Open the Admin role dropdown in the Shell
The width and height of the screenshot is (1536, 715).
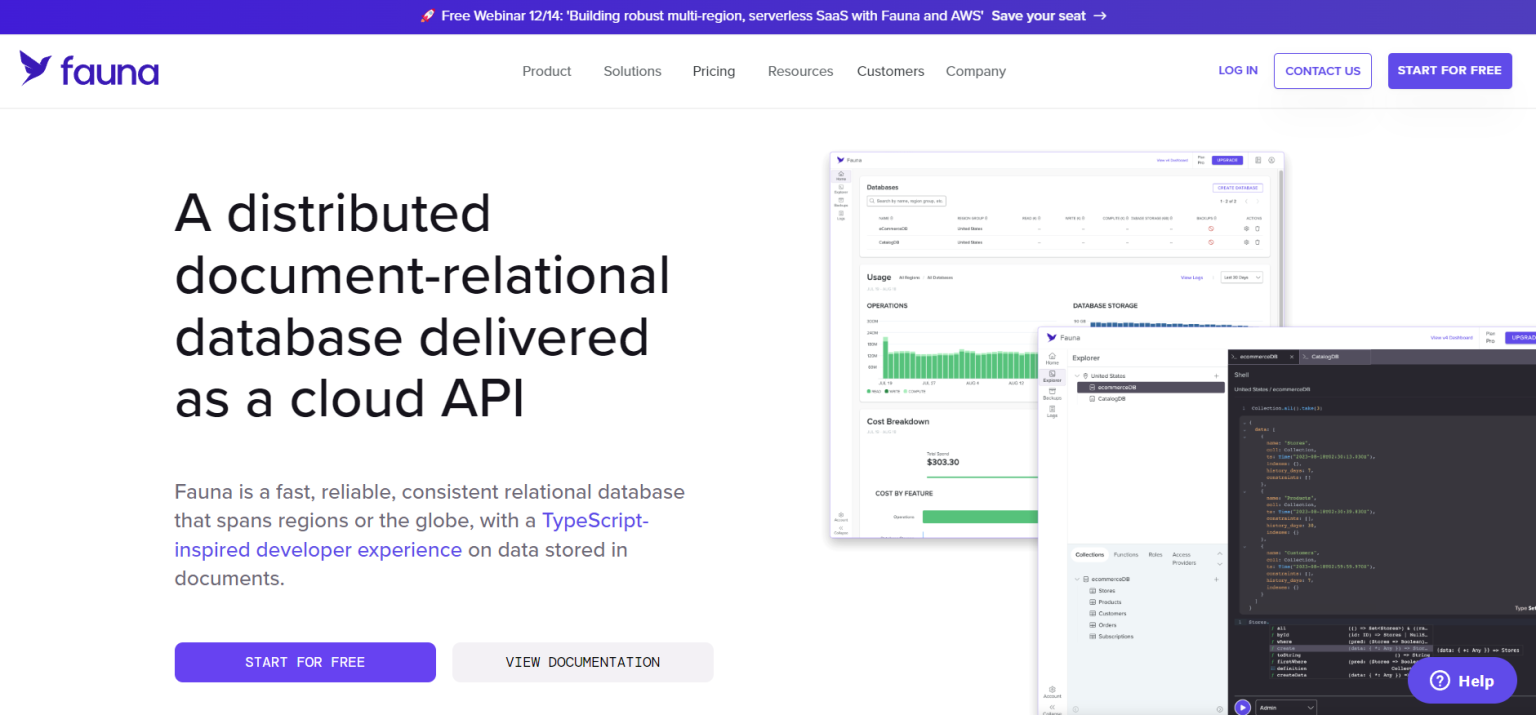[x=1286, y=707]
